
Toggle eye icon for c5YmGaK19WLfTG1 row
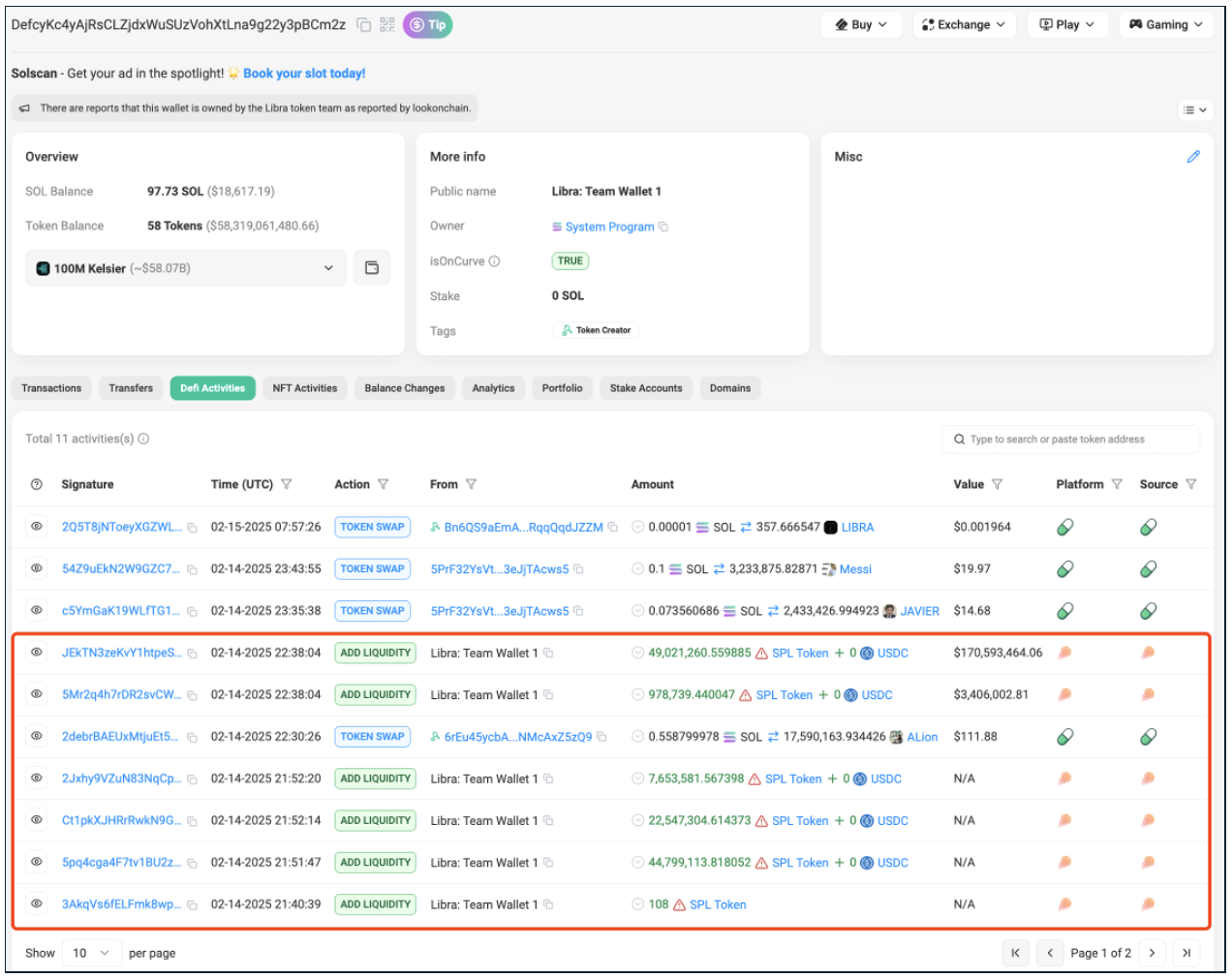tap(37, 611)
